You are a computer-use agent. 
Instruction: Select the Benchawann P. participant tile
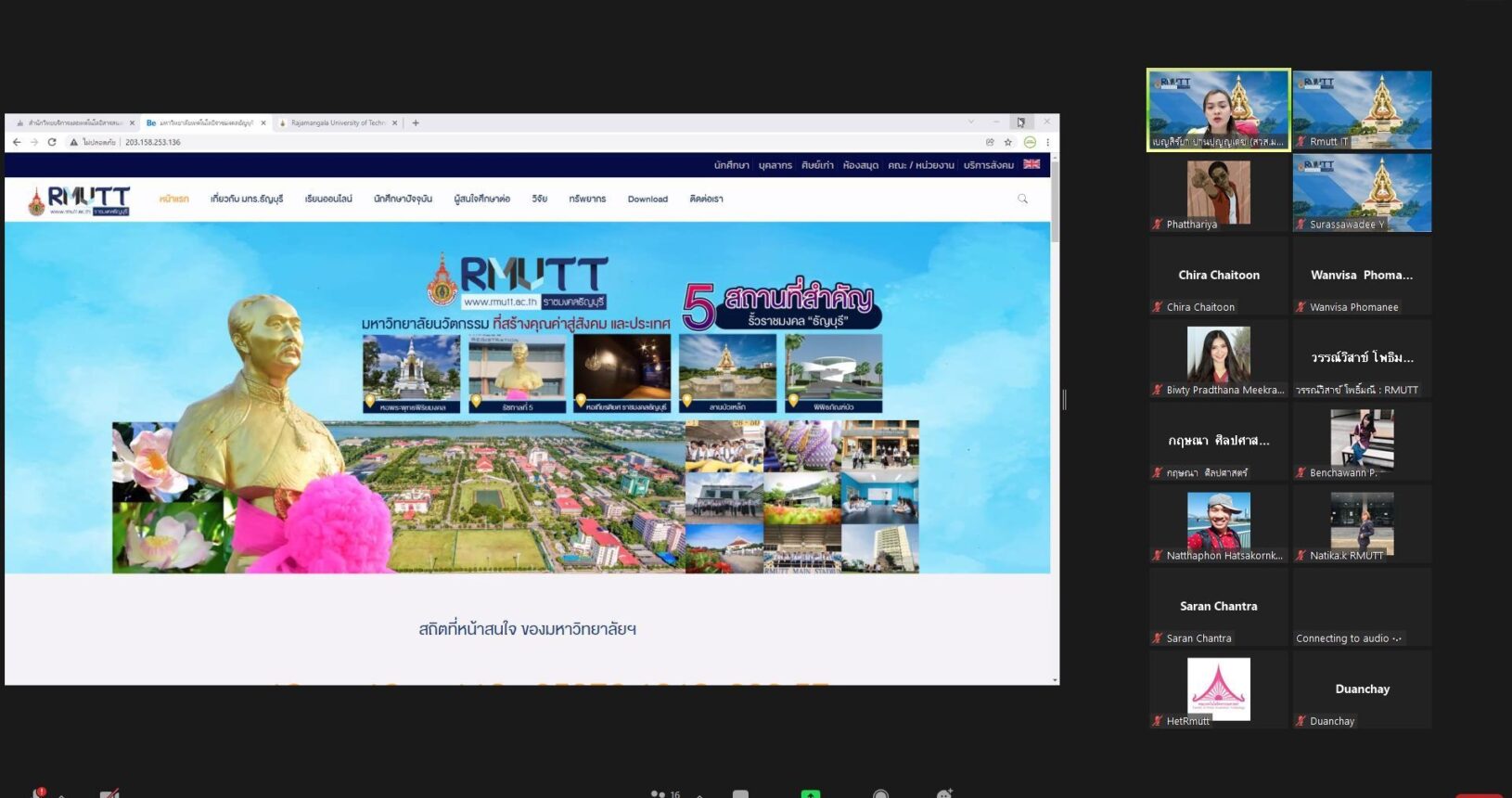[x=1362, y=441]
